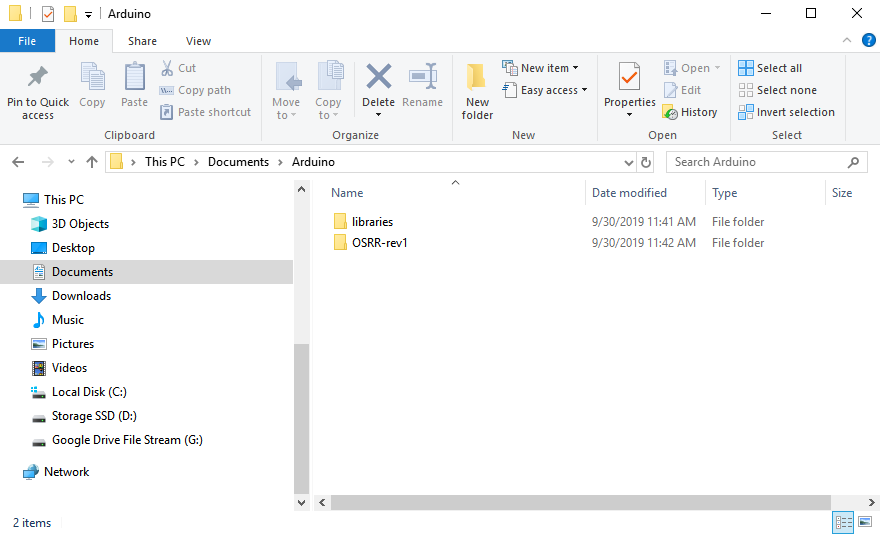Screen dimensions: 880x534
Task: Open Easy access dropdown
Action: (544, 90)
